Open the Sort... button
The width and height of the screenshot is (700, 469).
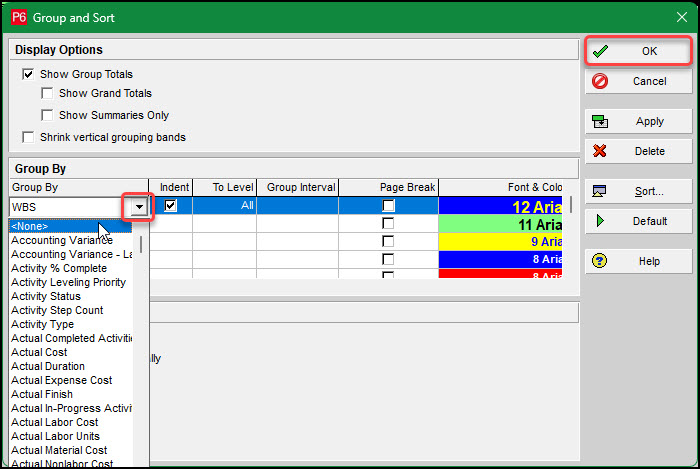pyautogui.click(x=638, y=191)
